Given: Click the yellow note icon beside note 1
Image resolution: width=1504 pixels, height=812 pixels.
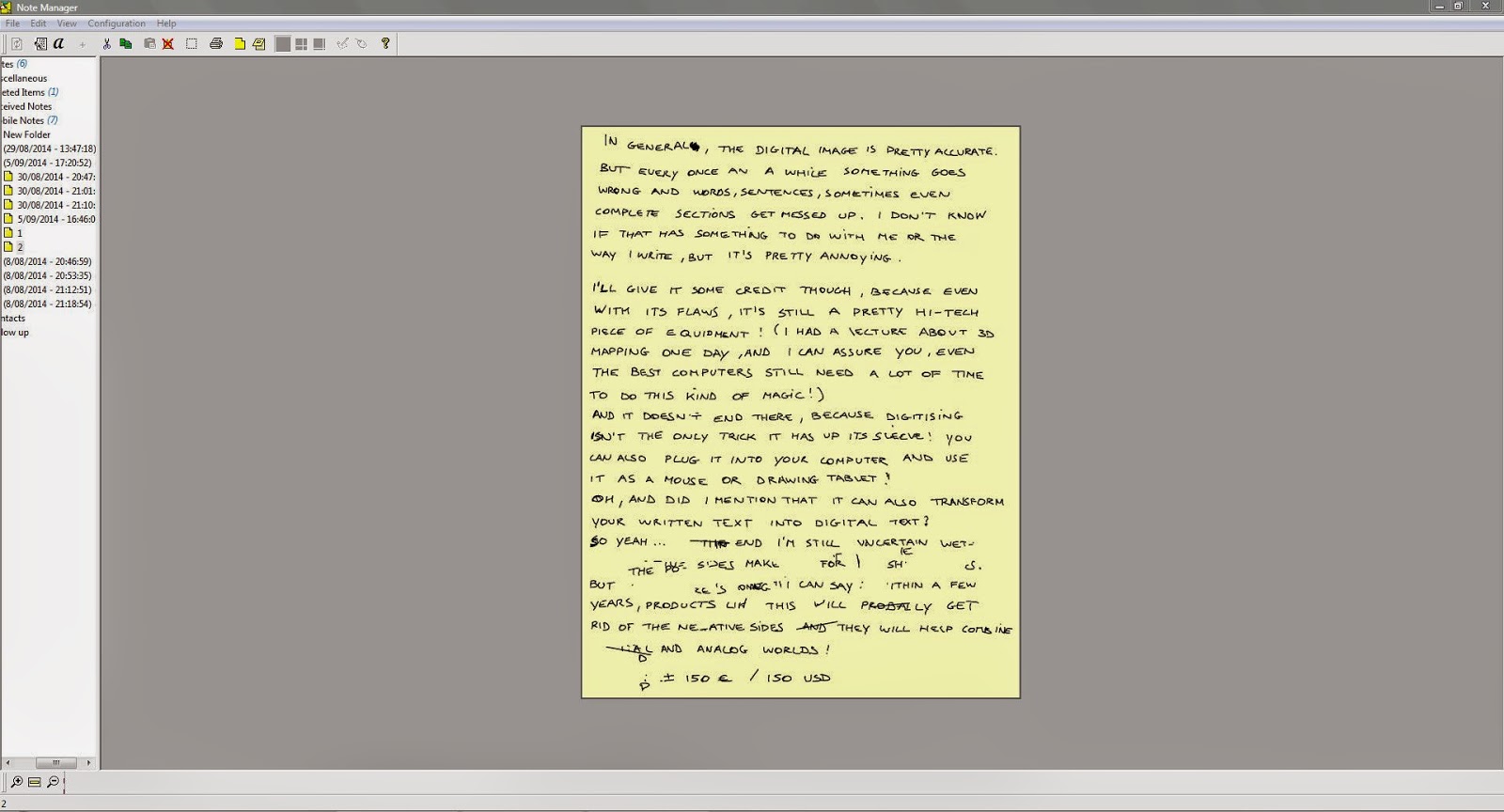Looking at the screenshot, I should [8, 233].
